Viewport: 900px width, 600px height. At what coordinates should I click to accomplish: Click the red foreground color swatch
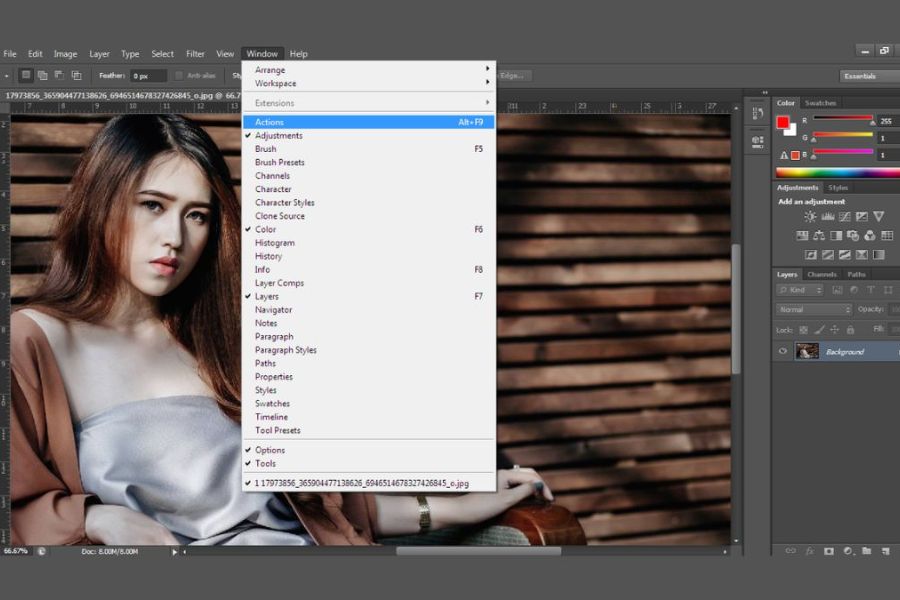[784, 123]
